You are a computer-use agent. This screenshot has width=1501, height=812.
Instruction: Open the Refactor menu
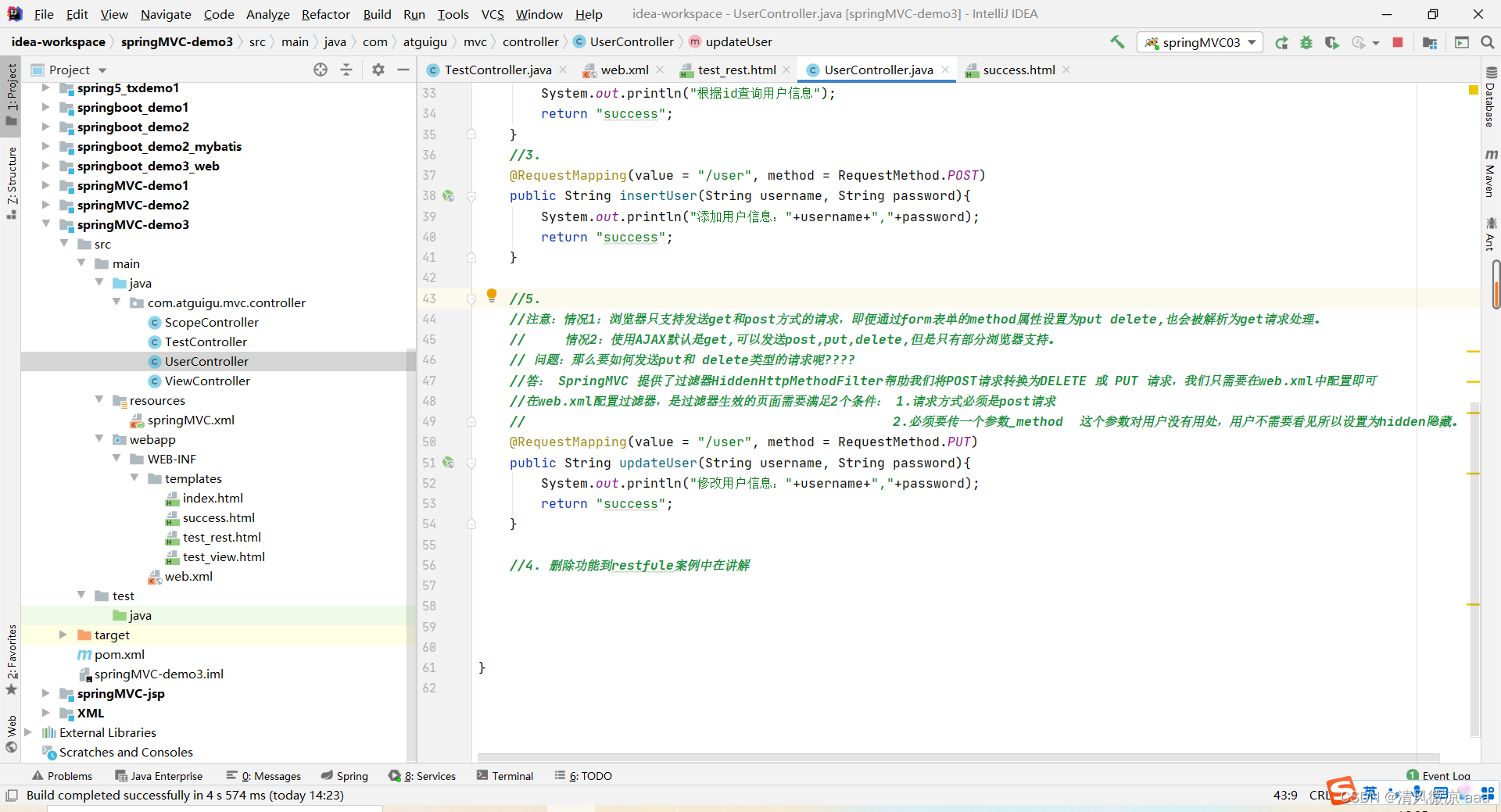(325, 14)
